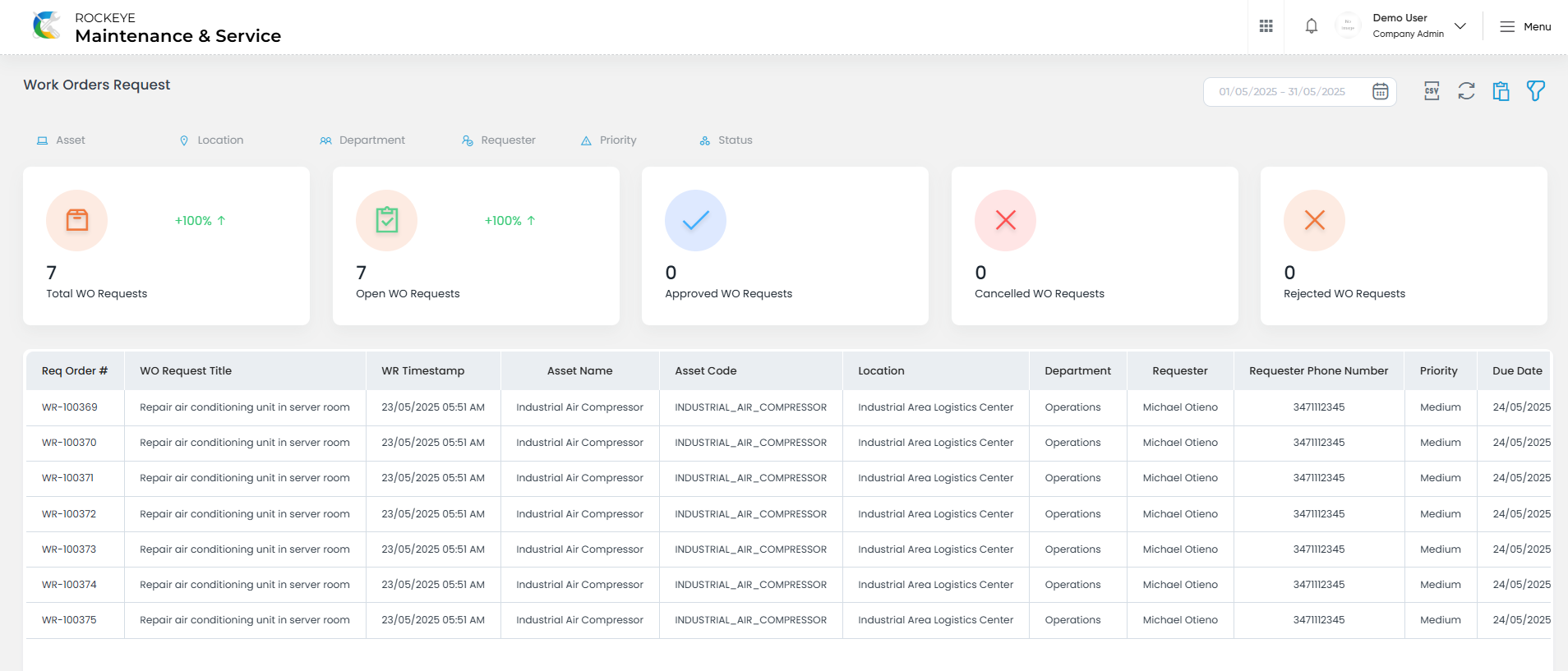Click asset code in WR-100371 row
The height and width of the screenshot is (671, 1568).
(751, 478)
